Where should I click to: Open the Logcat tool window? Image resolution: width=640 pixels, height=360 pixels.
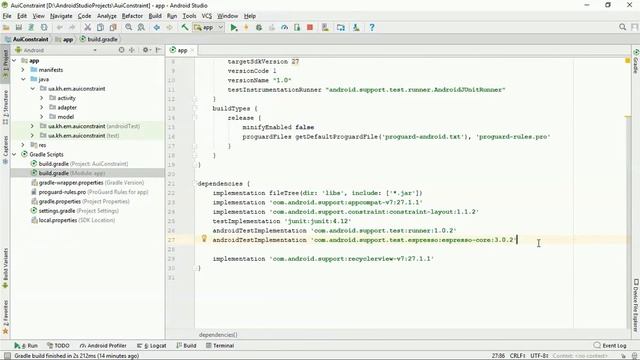point(152,345)
